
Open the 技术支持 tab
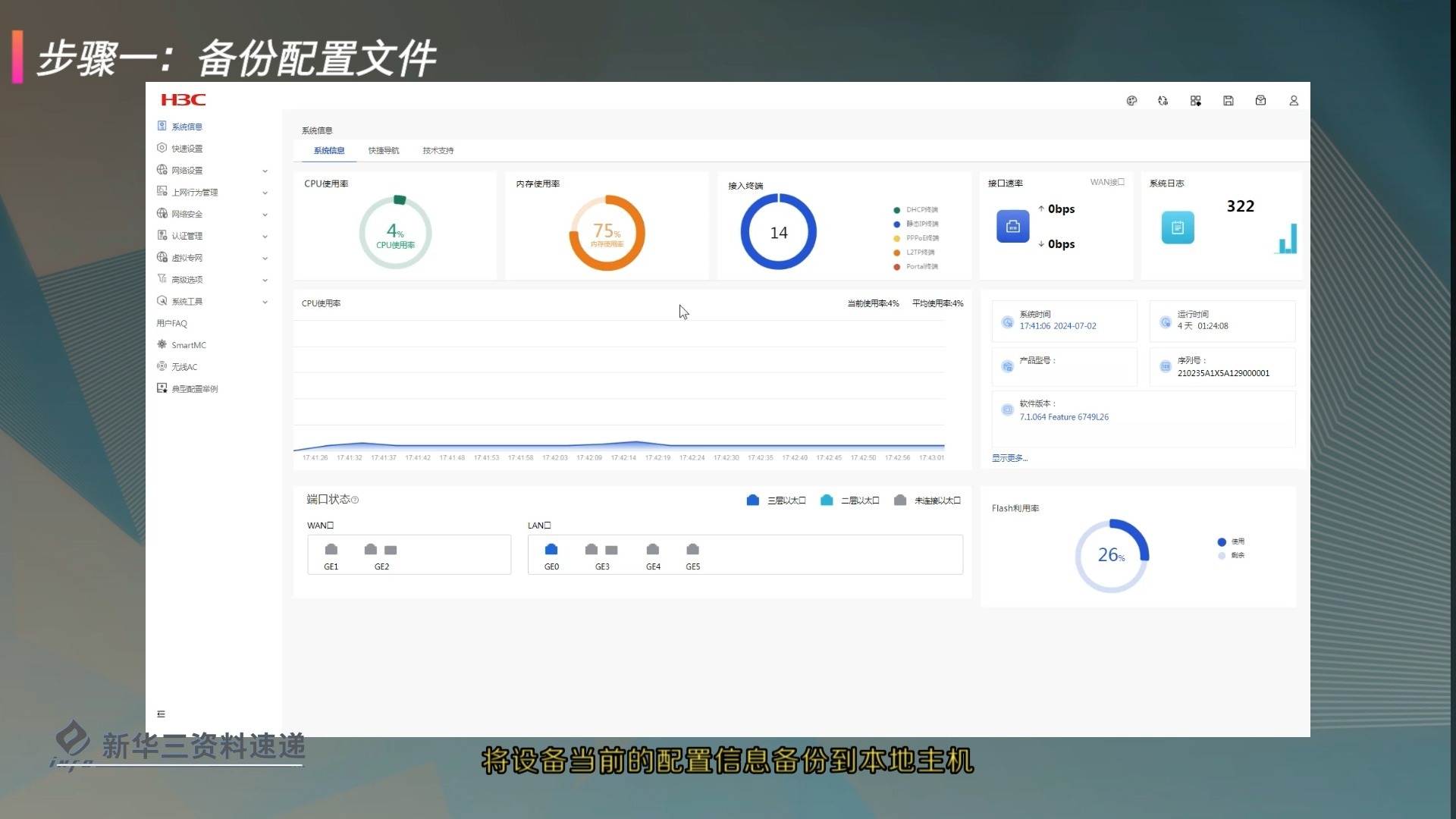coord(438,150)
